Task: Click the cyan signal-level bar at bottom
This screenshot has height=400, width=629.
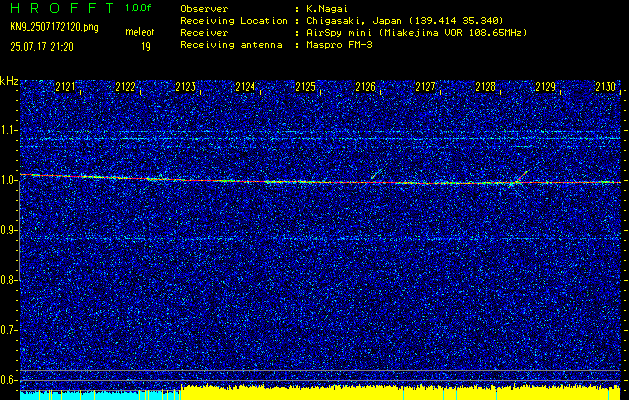Action: (x=99, y=395)
